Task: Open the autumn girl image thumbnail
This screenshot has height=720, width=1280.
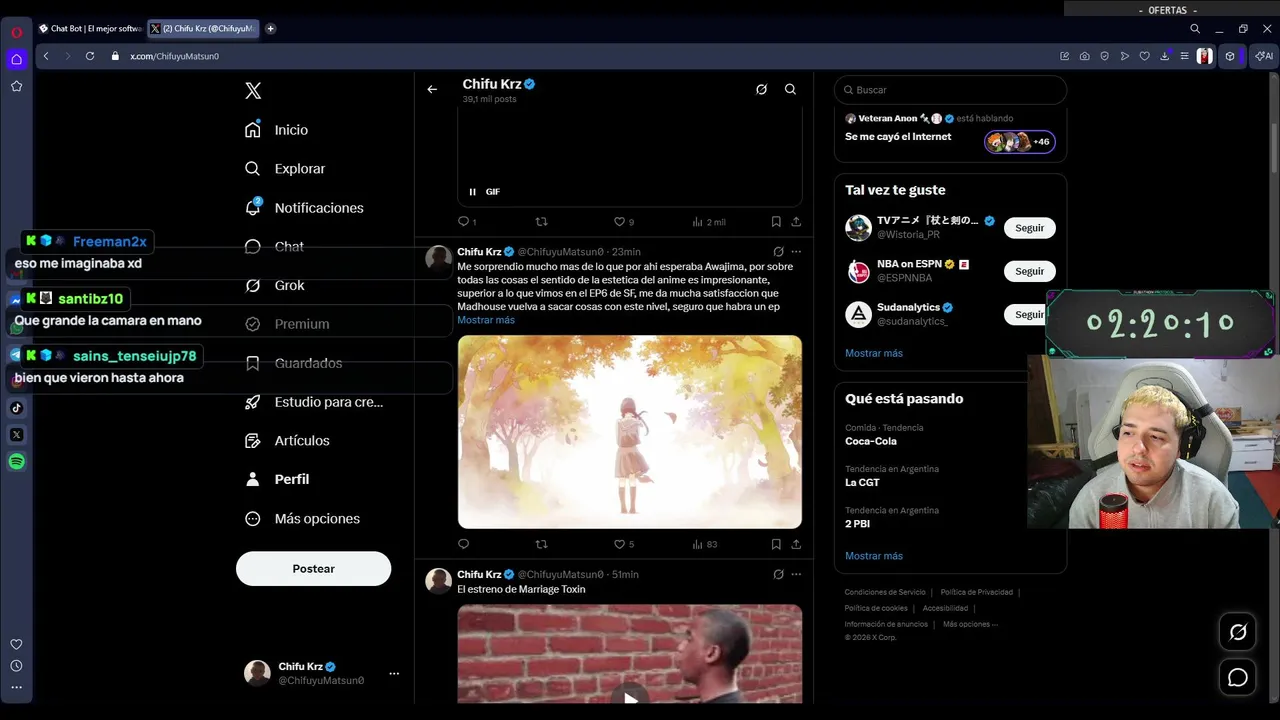Action: pos(630,432)
